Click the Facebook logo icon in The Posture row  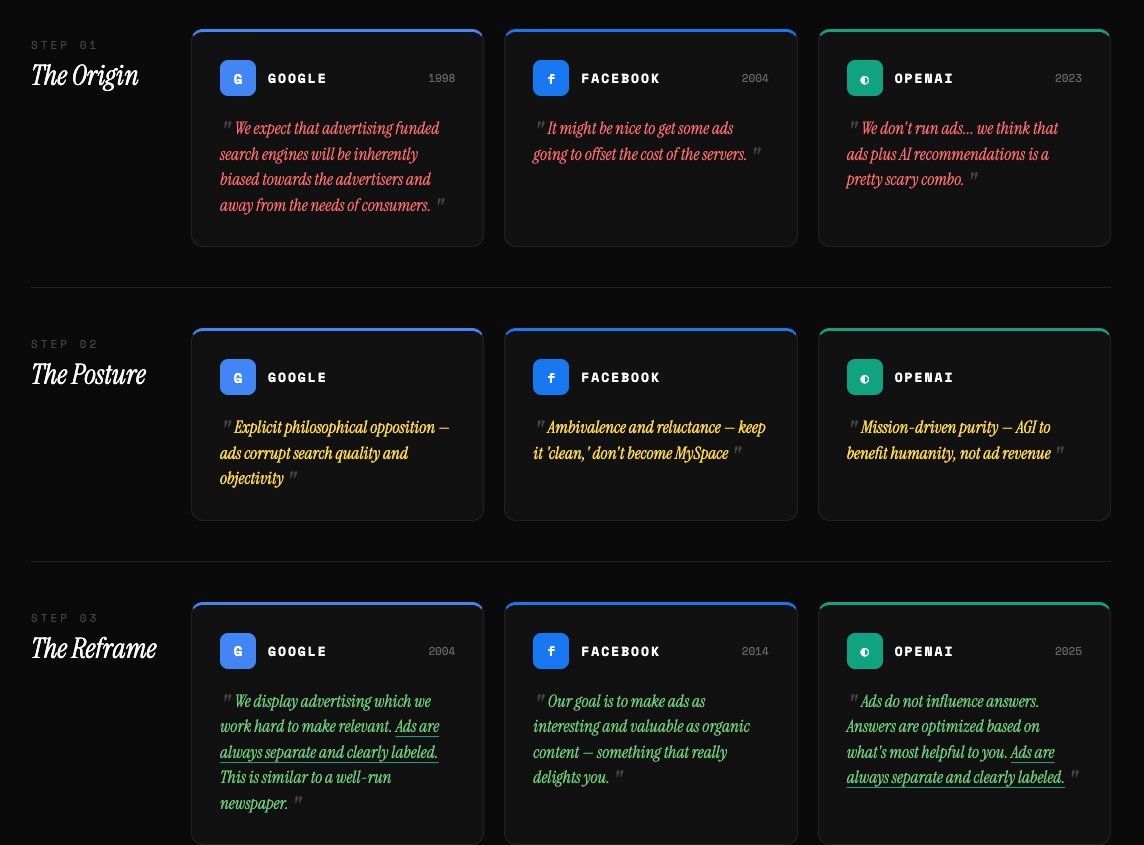551,377
